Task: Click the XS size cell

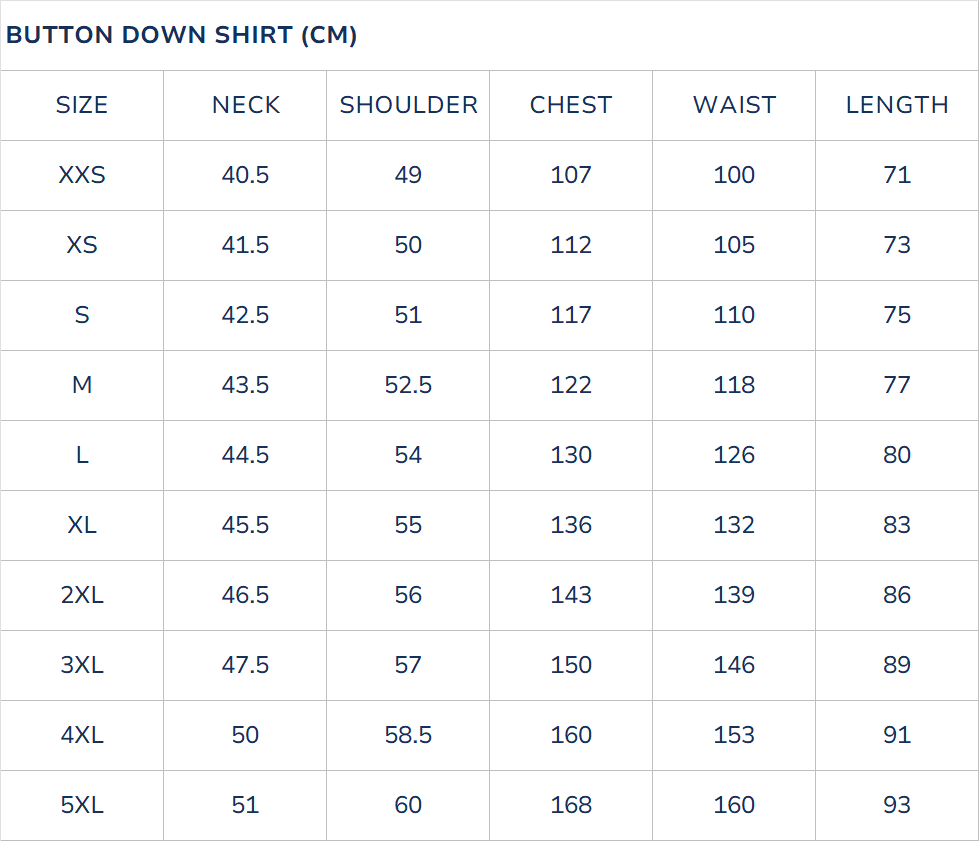Action: pos(82,245)
